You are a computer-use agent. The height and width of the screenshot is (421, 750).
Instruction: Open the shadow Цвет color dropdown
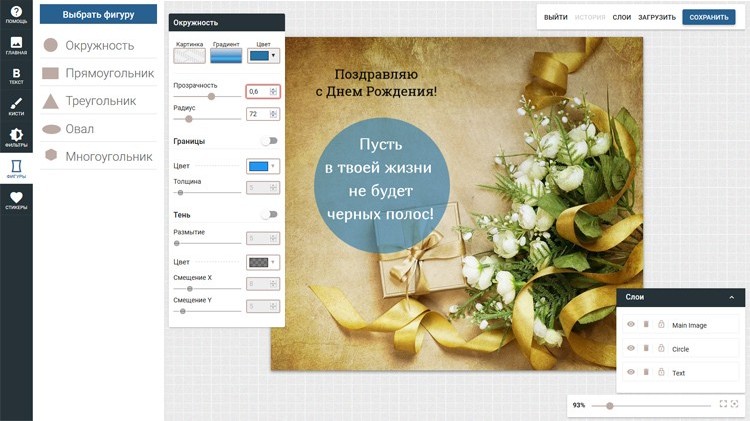[x=263, y=262]
